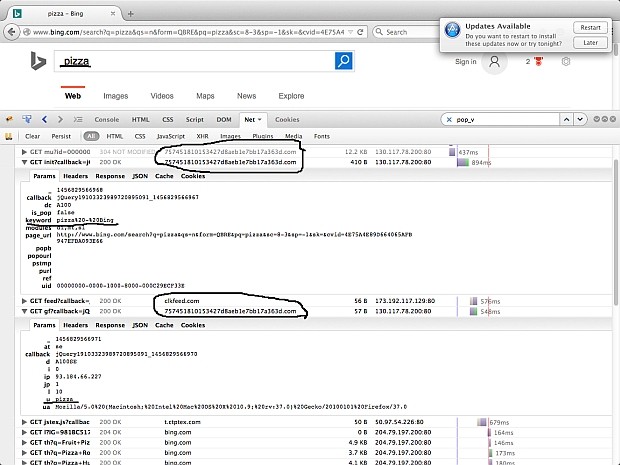This screenshot has width=620, height=465.
Task: Click the Clear button in Net panel
Action: click(32, 136)
